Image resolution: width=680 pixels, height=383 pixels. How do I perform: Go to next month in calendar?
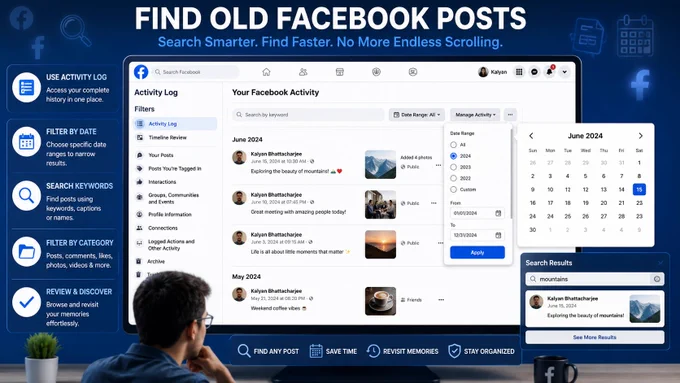[641, 136]
